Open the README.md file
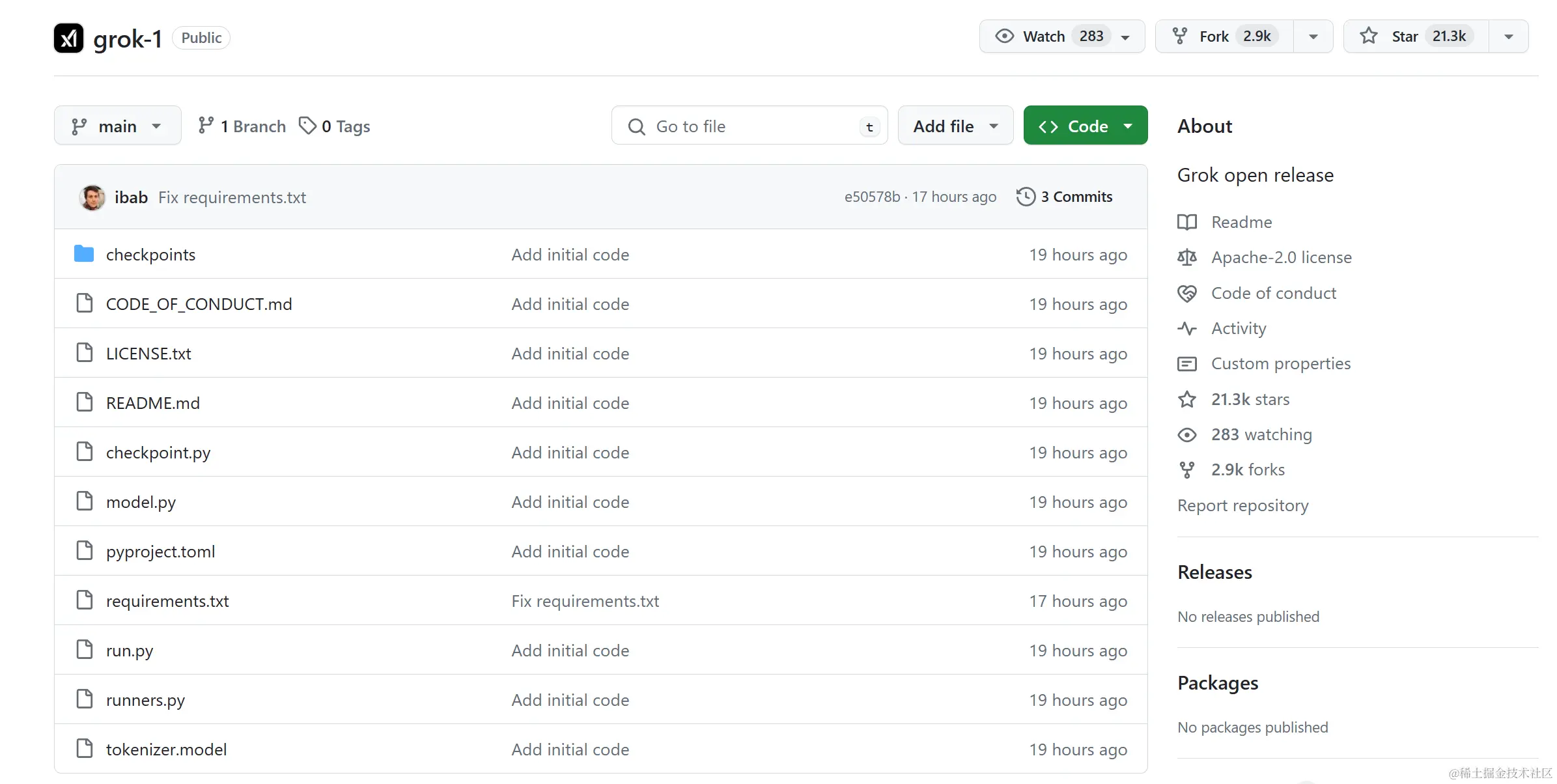1557x784 pixels. coord(153,403)
